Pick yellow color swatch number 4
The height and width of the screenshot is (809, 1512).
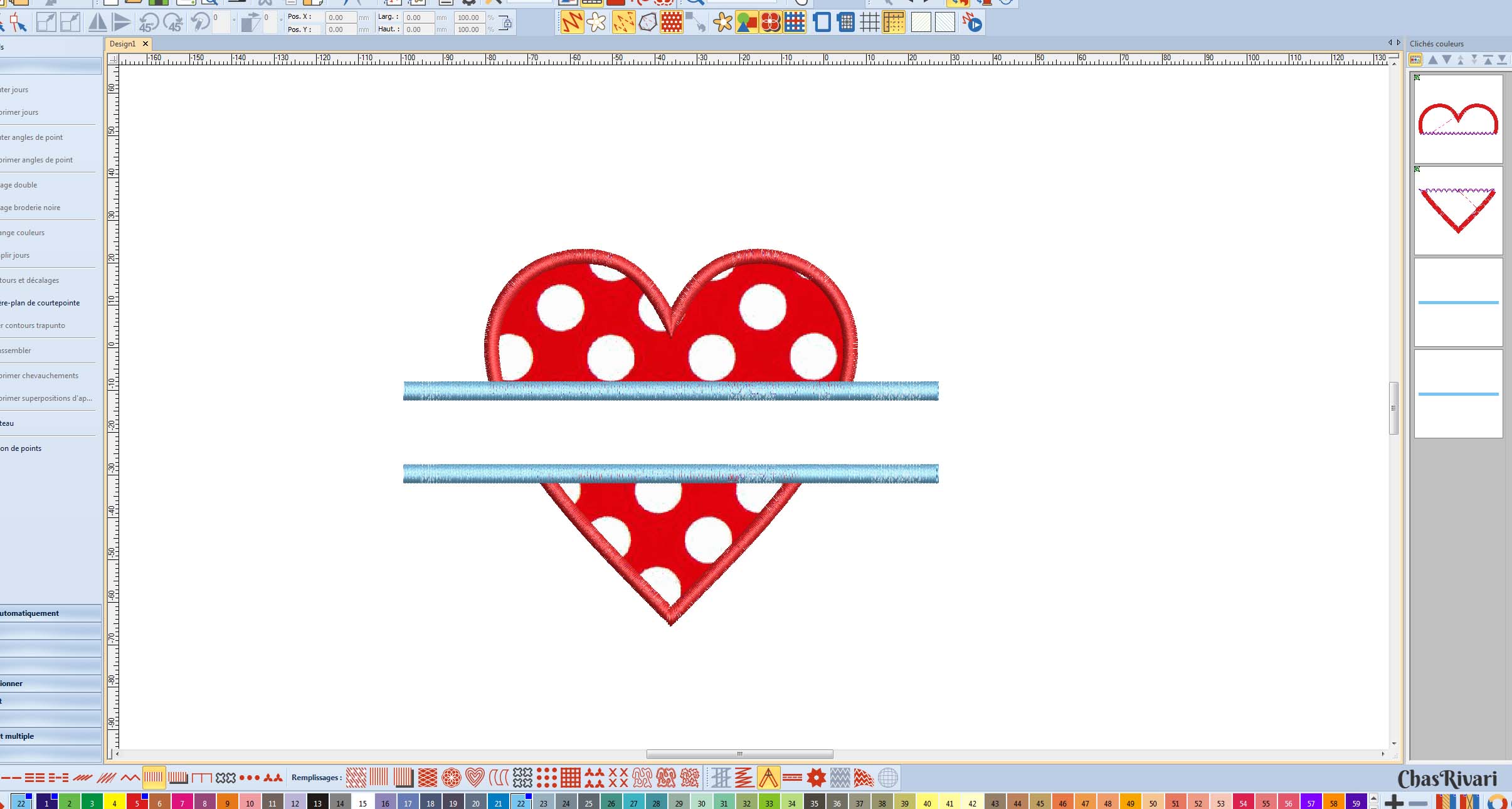114,802
